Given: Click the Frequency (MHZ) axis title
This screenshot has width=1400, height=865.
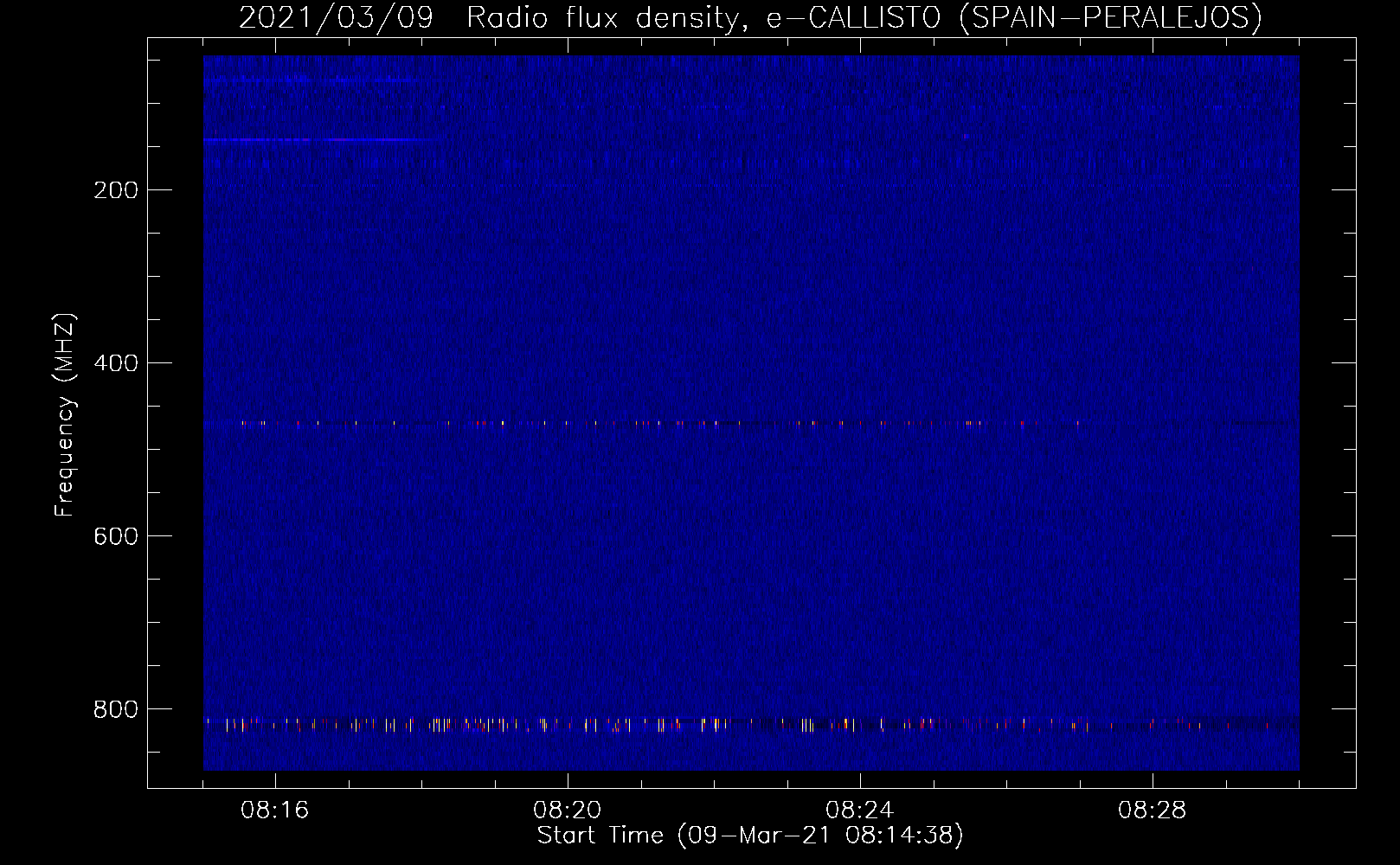Looking at the screenshot, I should click(65, 415).
